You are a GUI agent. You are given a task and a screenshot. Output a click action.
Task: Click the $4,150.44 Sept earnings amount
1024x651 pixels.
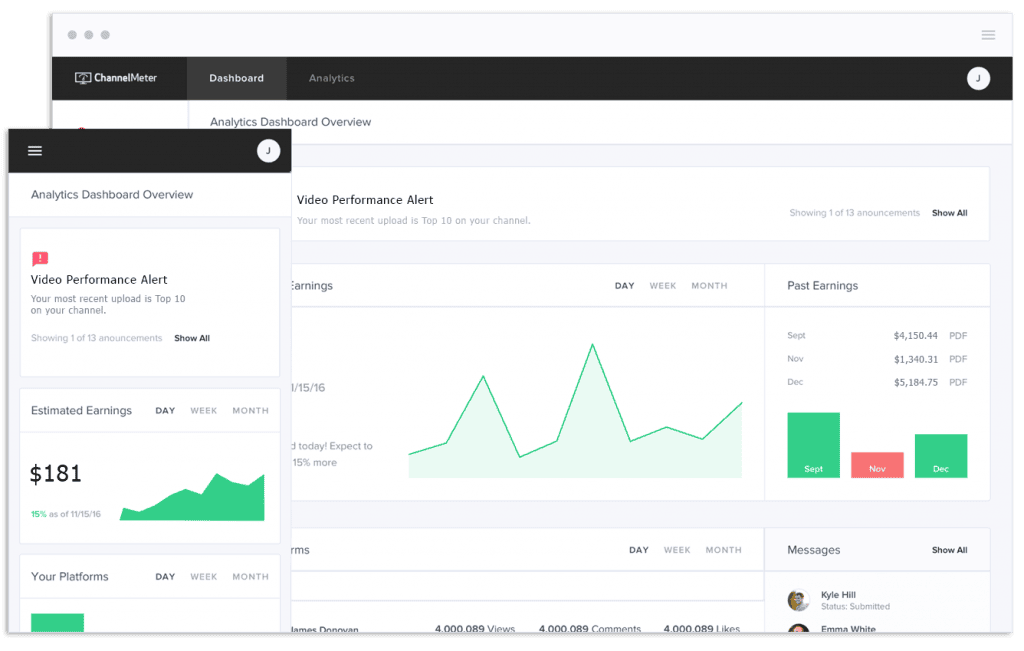pos(916,336)
